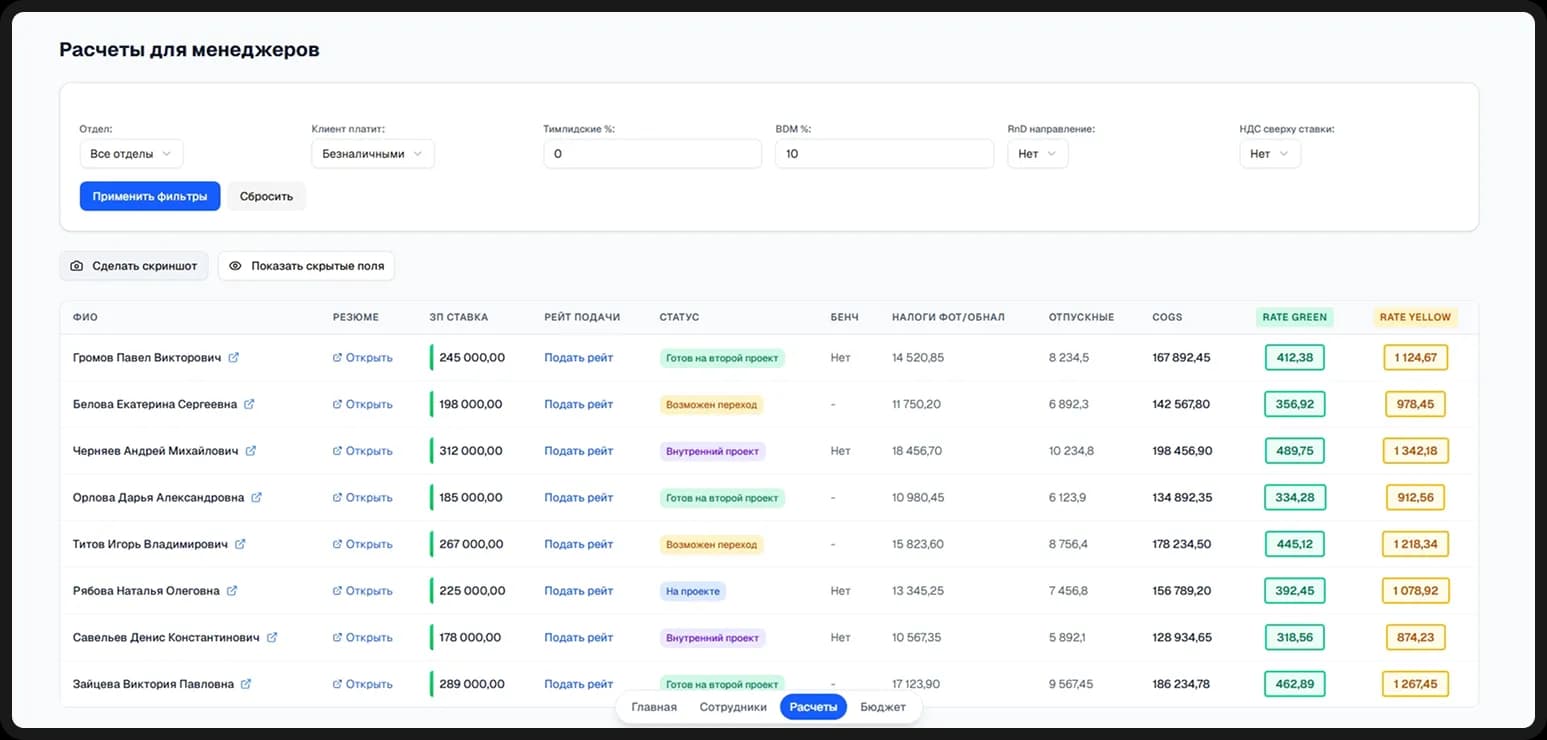Click Внутренний проект status for Черняев Андрей
Image resolution: width=1547 pixels, height=740 pixels.
coord(713,451)
